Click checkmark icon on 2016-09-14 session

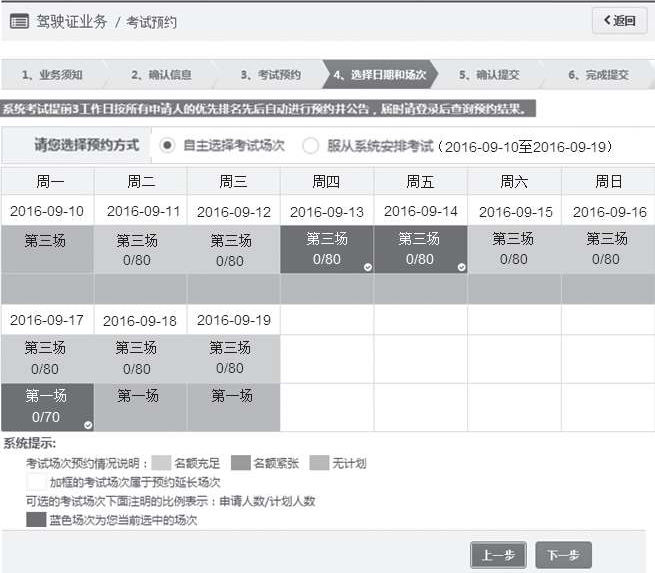[462, 267]
